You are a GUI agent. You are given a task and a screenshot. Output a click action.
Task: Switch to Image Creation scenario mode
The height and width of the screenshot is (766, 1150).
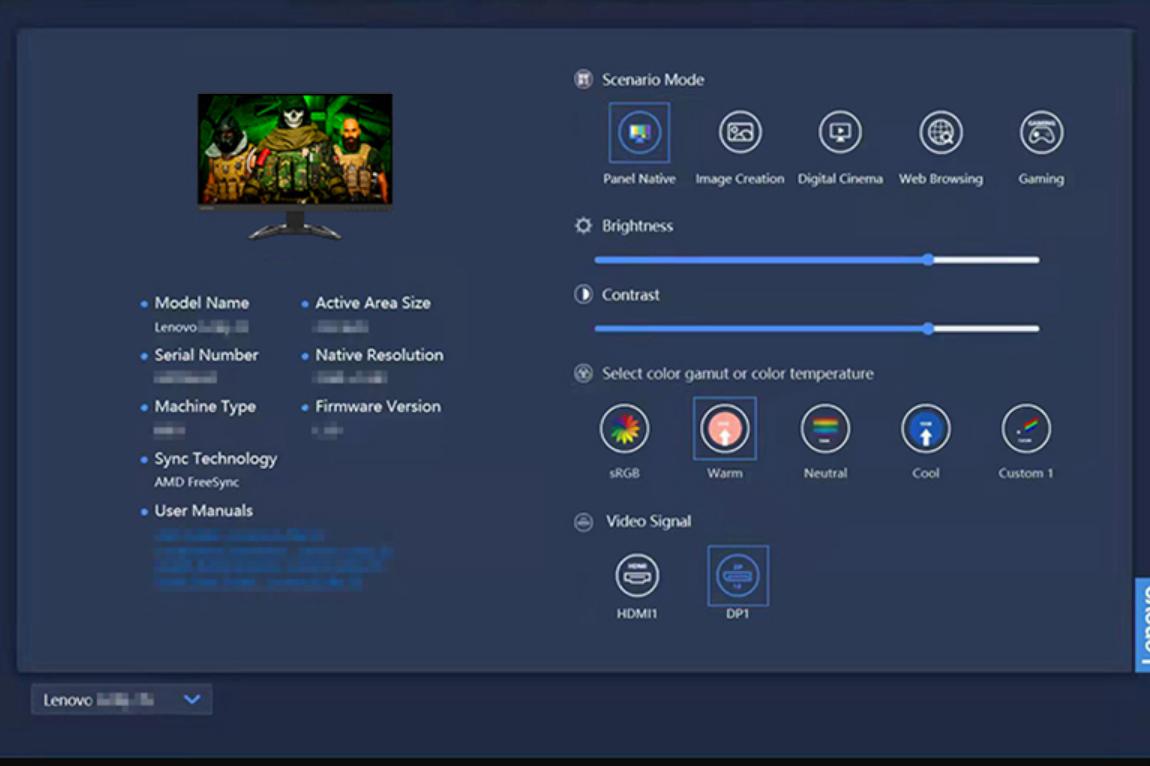[740, 133]
